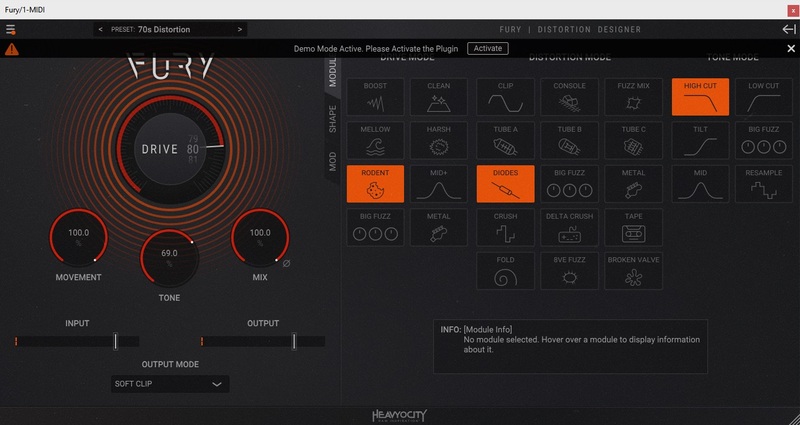
Task: Click the Movement knob
Action: pyautogui.click(x=79, y=237)
